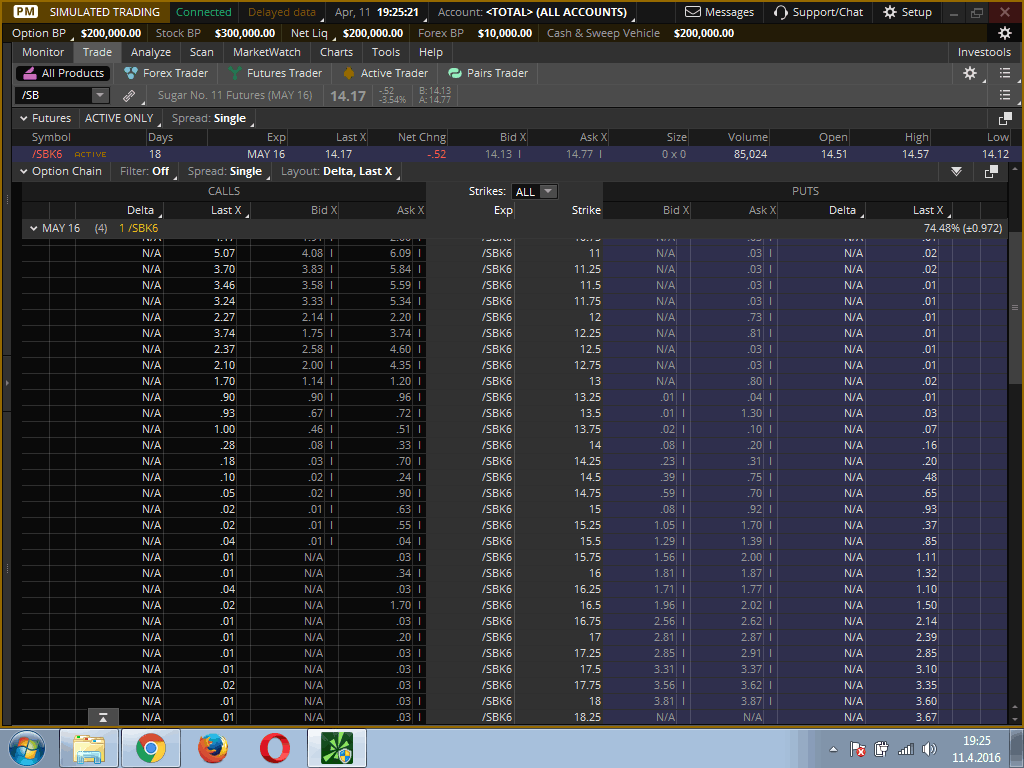Open Setup gear in title bar
The width and height of the screenshot is (1024, 768).
click(890, 12)
